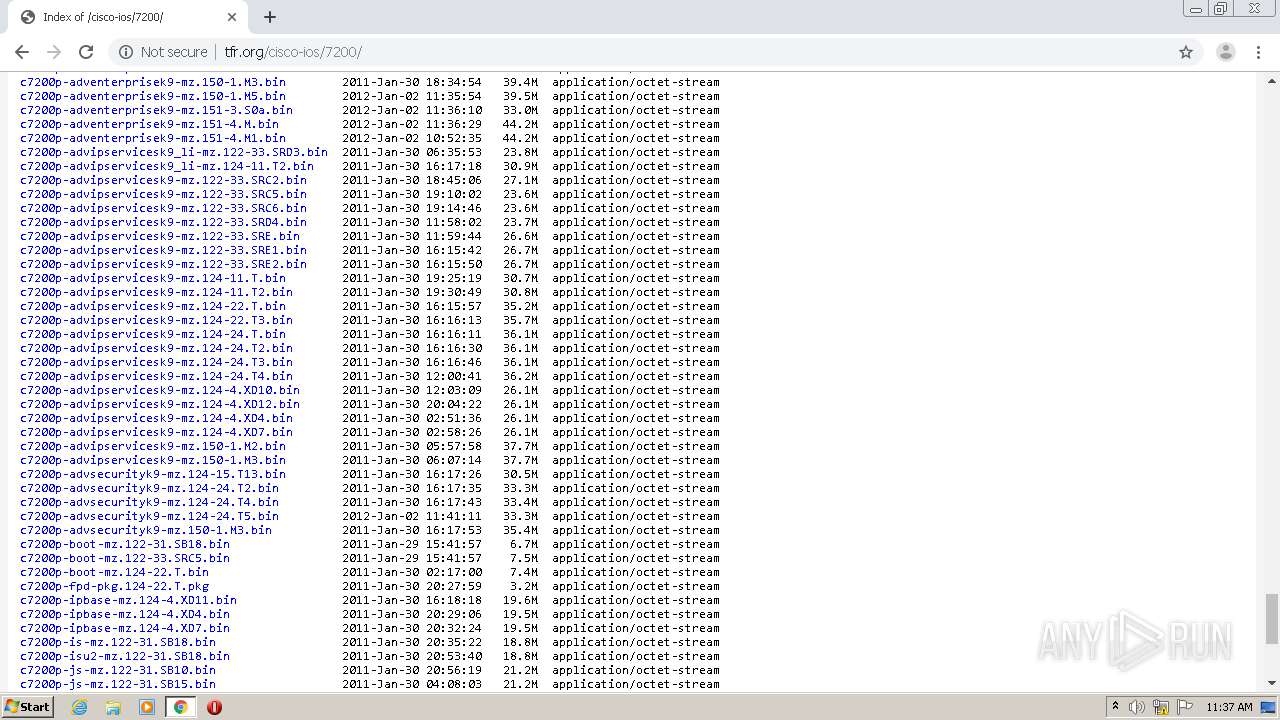Open c7200p-ipbase-mz.124-4.XD11.bin
The width and height of the screenshot is (1280, 720).
[x=128, y=600]
